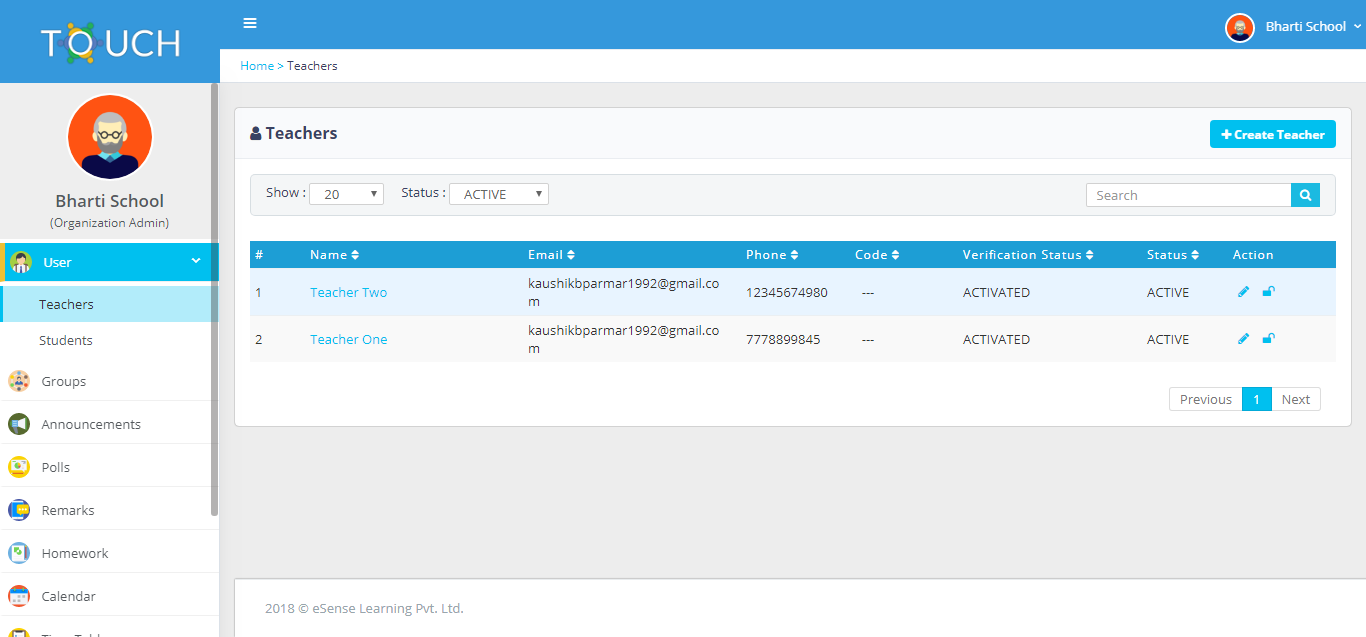
Task: Click edit pencil icon for Teacher One
Action: tap(1243, 339)
